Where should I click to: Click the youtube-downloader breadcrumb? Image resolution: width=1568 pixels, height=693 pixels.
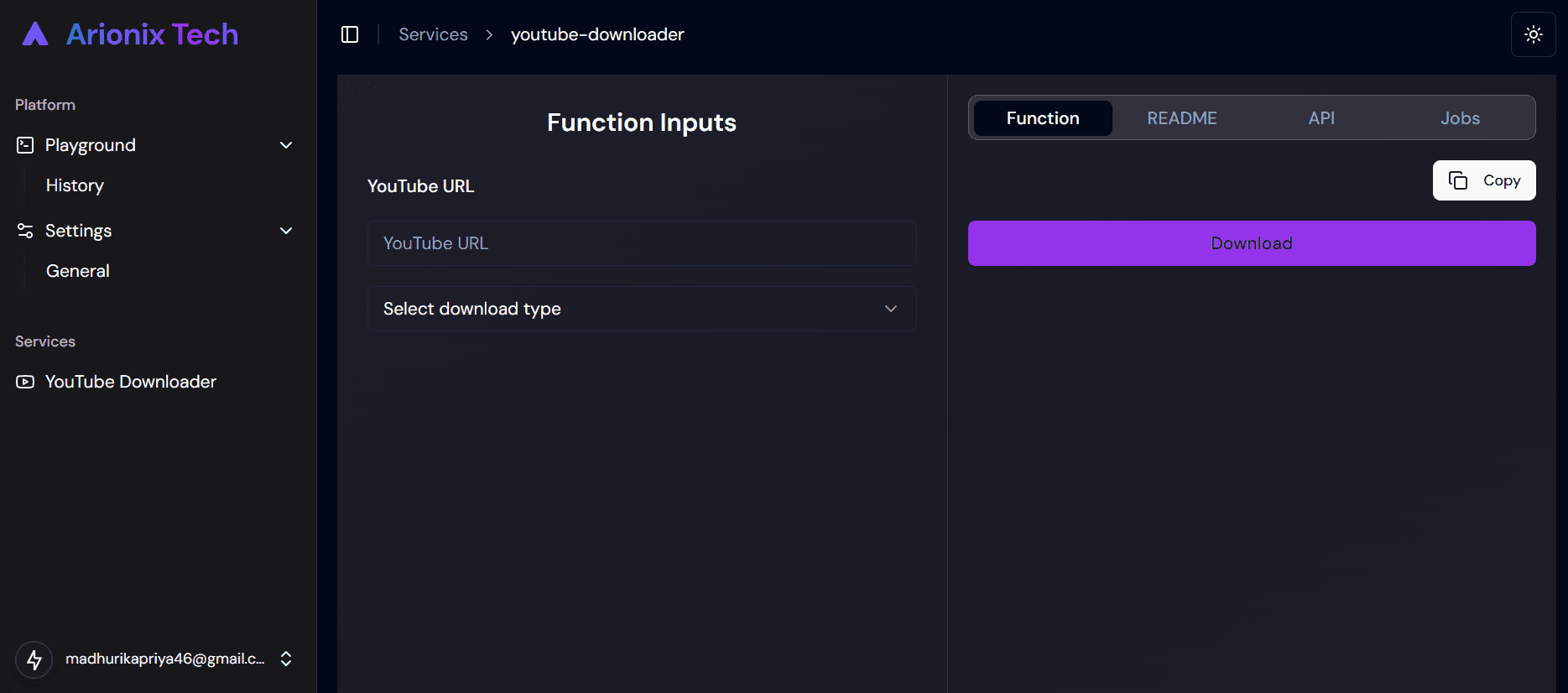pos(597,34)
